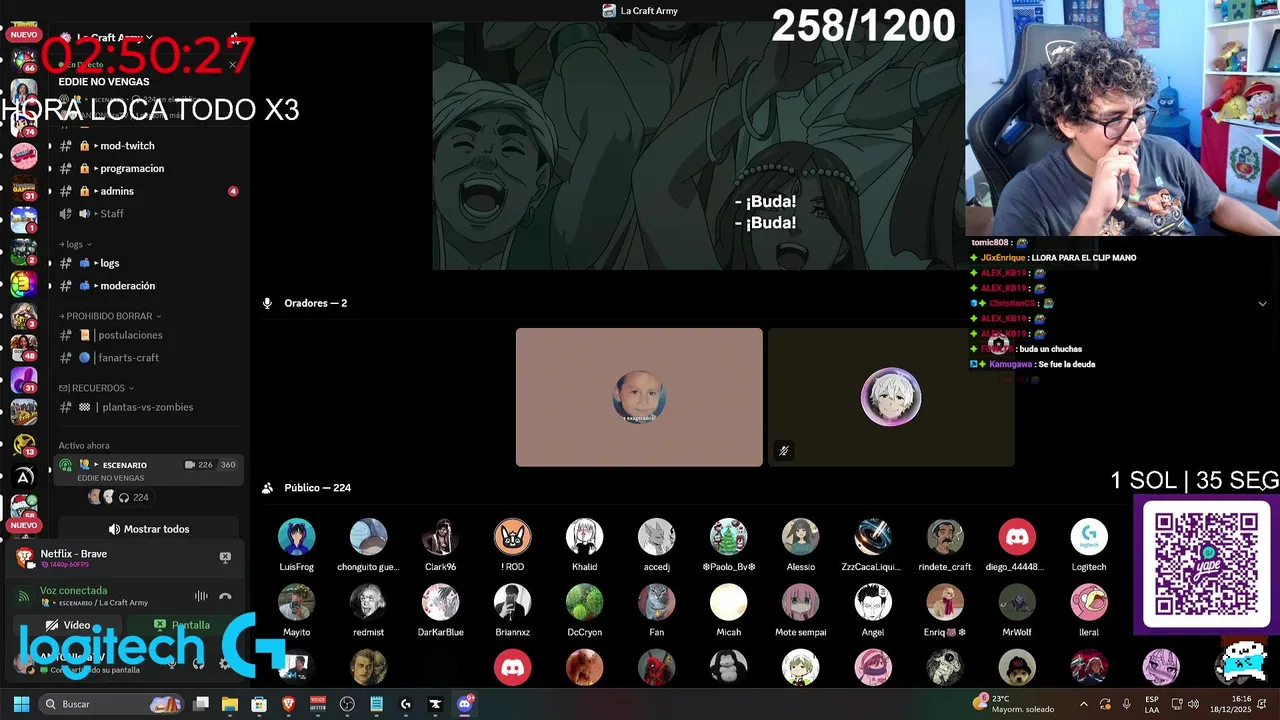Image resolution: width=1280 pixels, height=720 pixels.
Task: Open the plantas-vs-zombies channel
Action: click(x=146, y=407)
